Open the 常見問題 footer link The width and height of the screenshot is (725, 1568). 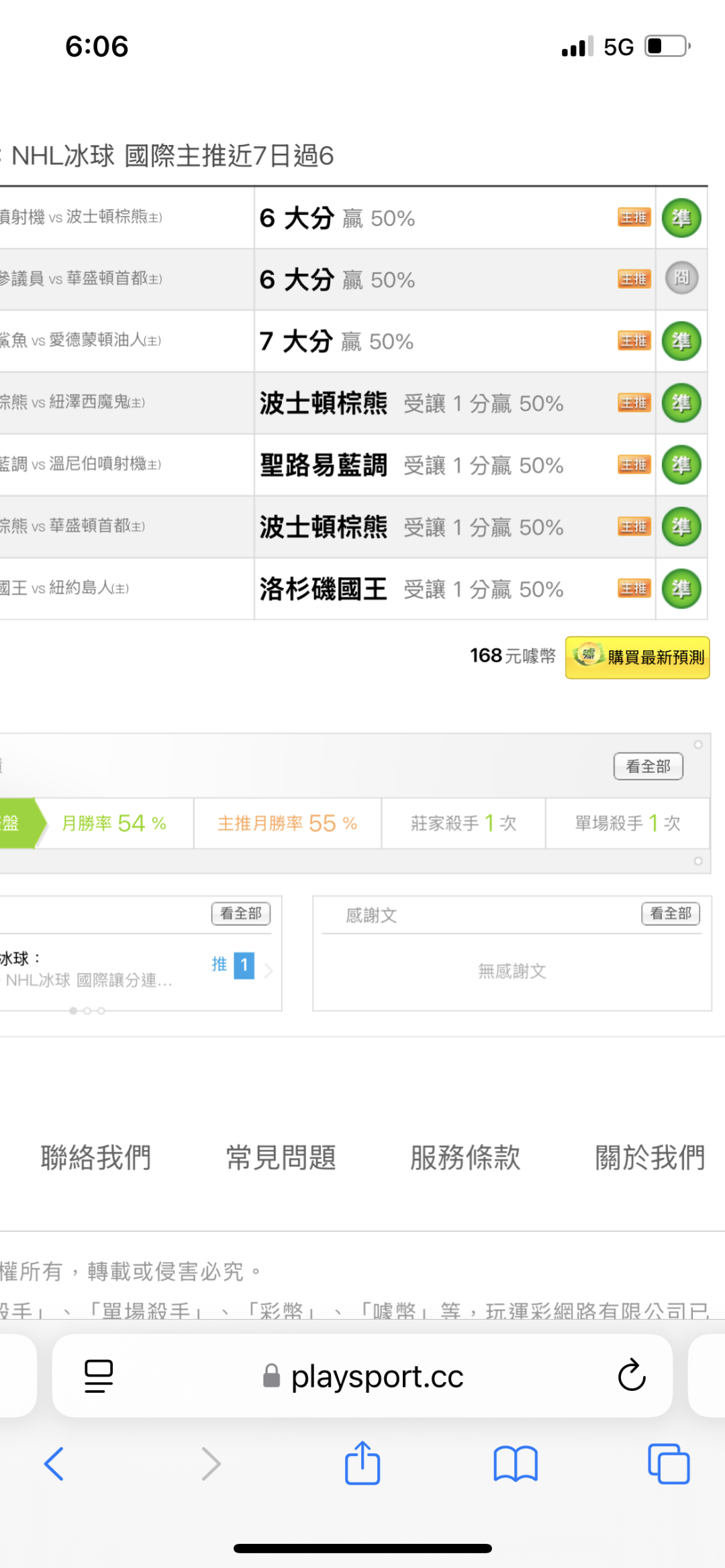point(281,1157)
